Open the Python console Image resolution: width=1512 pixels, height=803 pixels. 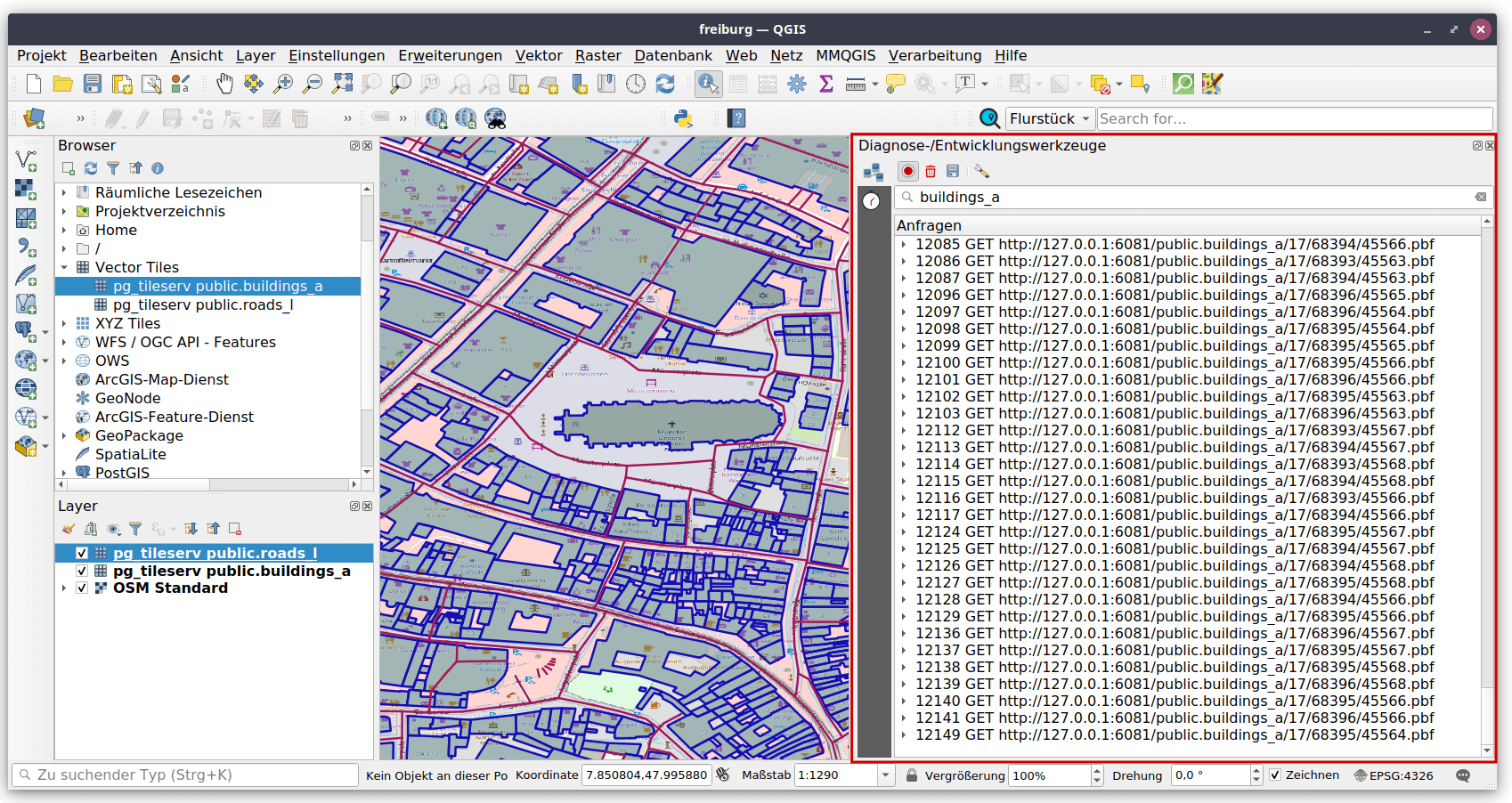coord(683,118)
